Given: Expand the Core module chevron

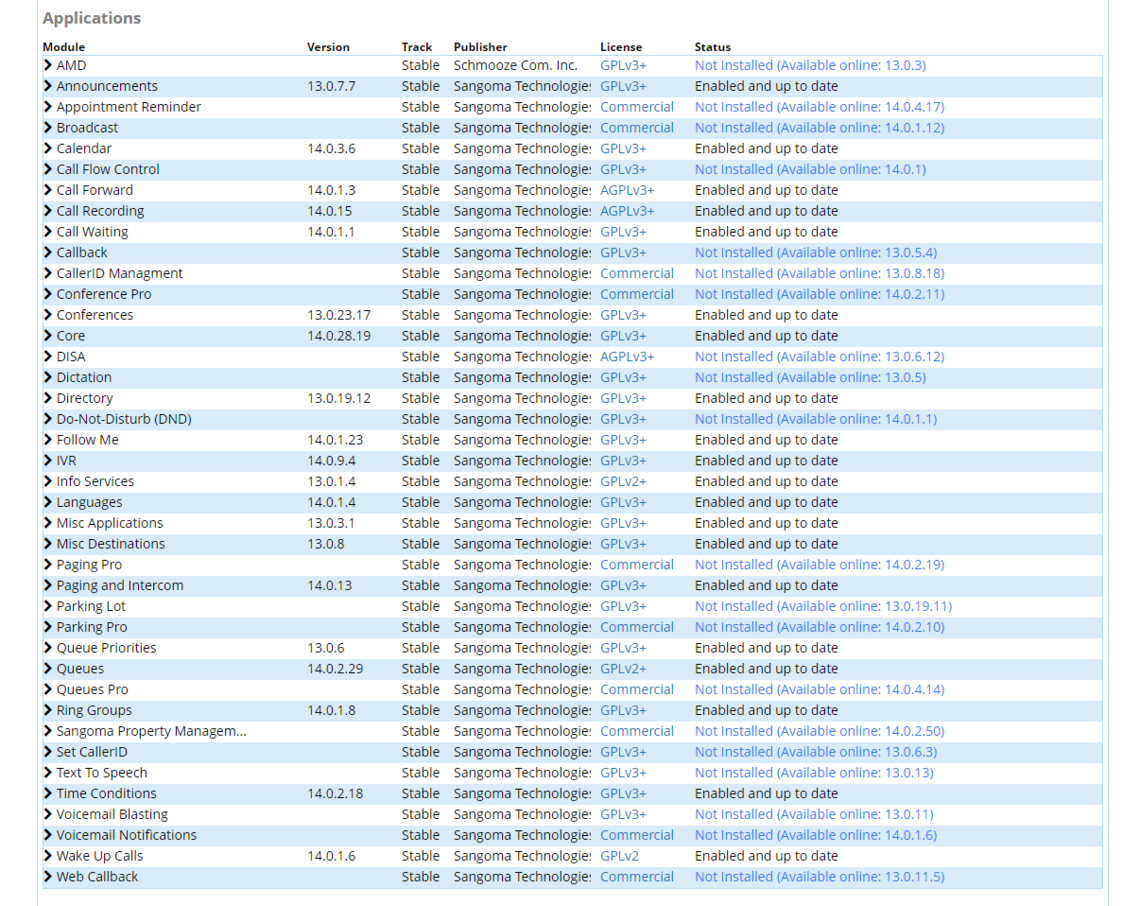Looking at the screenshot, I should 48,336.
